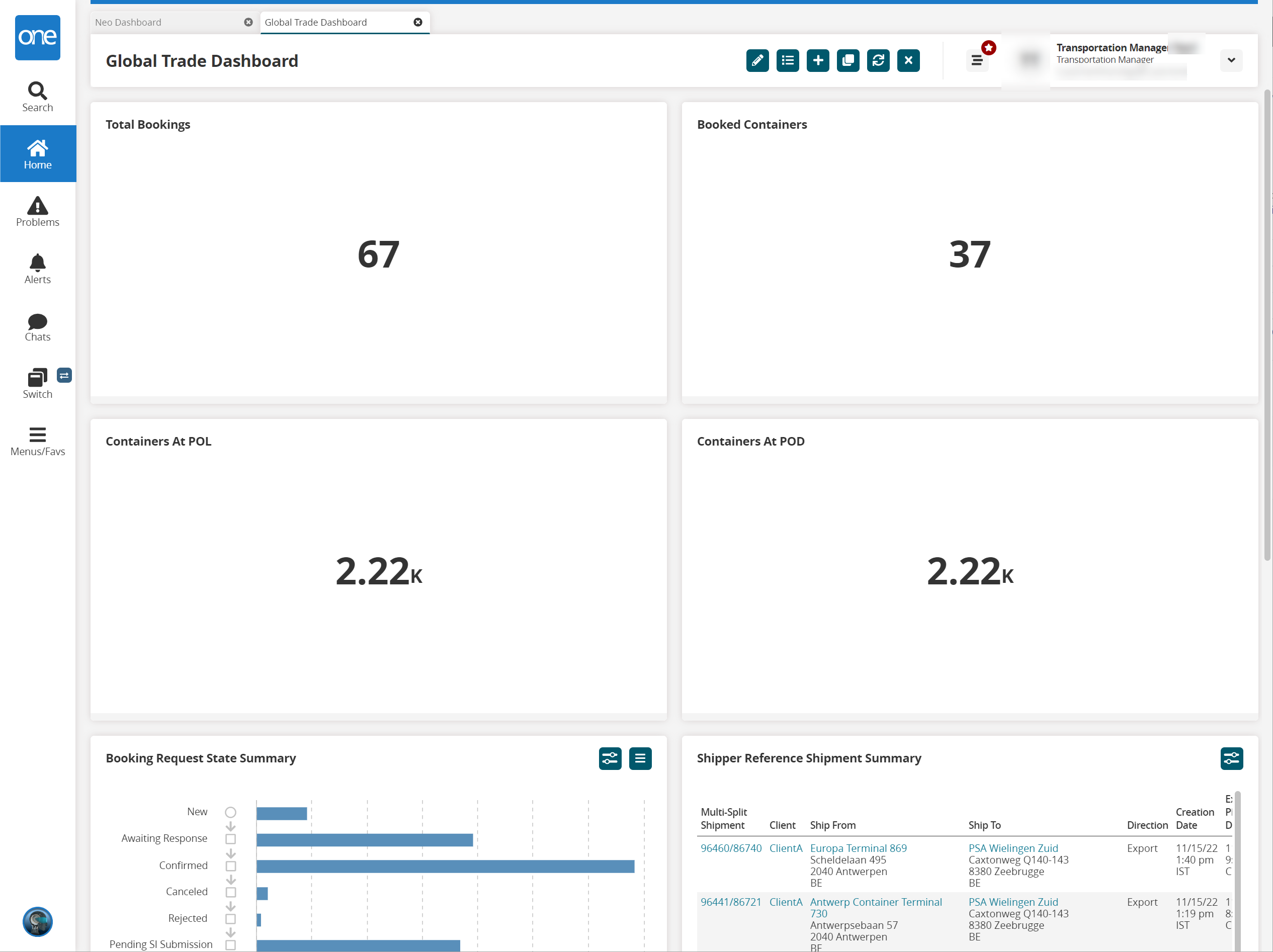Image resolution: width=1273 pixels, height=952 pixels.
Task: Open the Alerts bell icon
Action: click(37, 269)
